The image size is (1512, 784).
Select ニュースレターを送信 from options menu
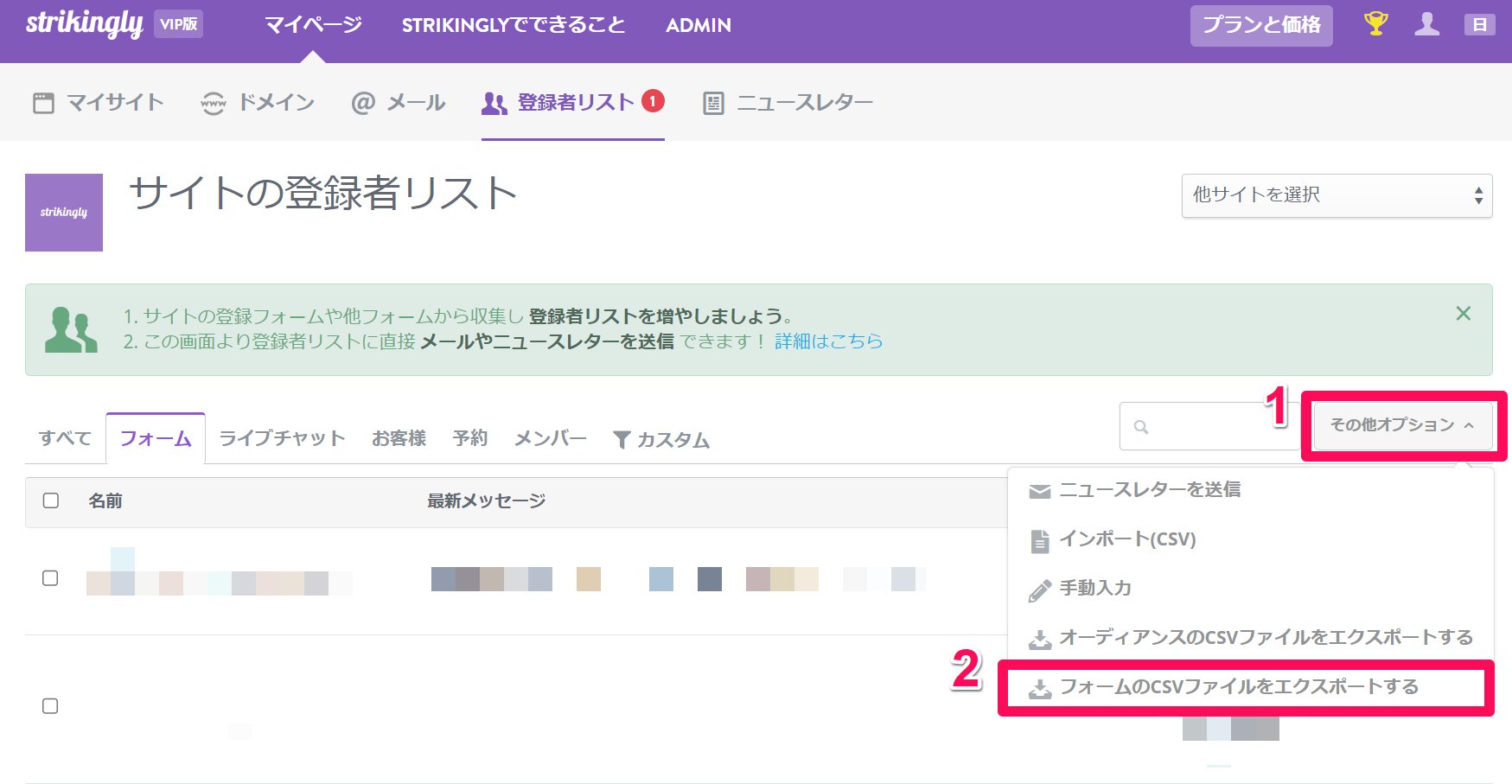click(x=1250, y=490)
